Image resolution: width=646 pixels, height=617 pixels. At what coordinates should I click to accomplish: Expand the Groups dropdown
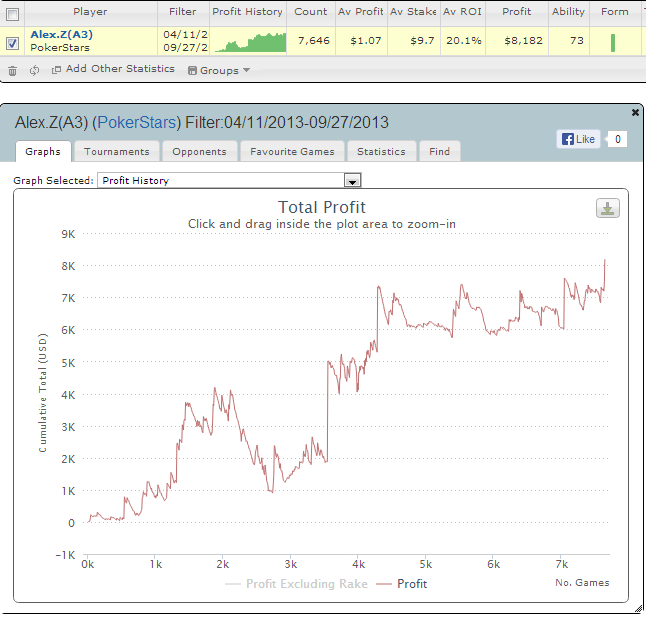[219, 70]
